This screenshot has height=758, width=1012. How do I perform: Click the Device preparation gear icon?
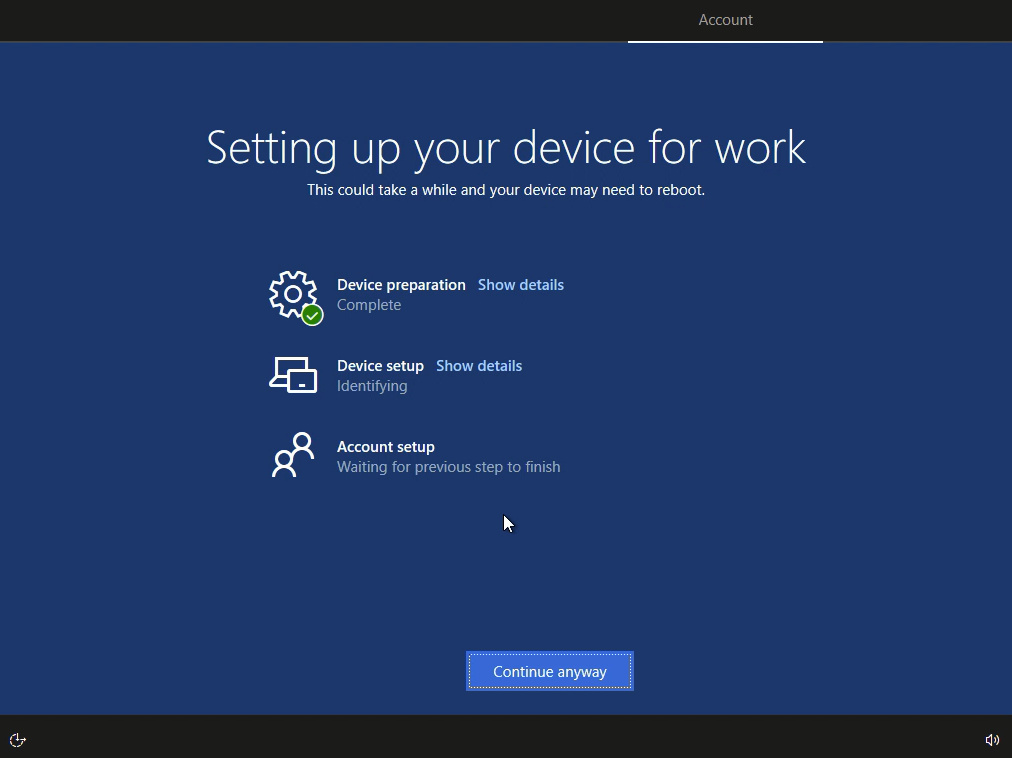point(291,293)
